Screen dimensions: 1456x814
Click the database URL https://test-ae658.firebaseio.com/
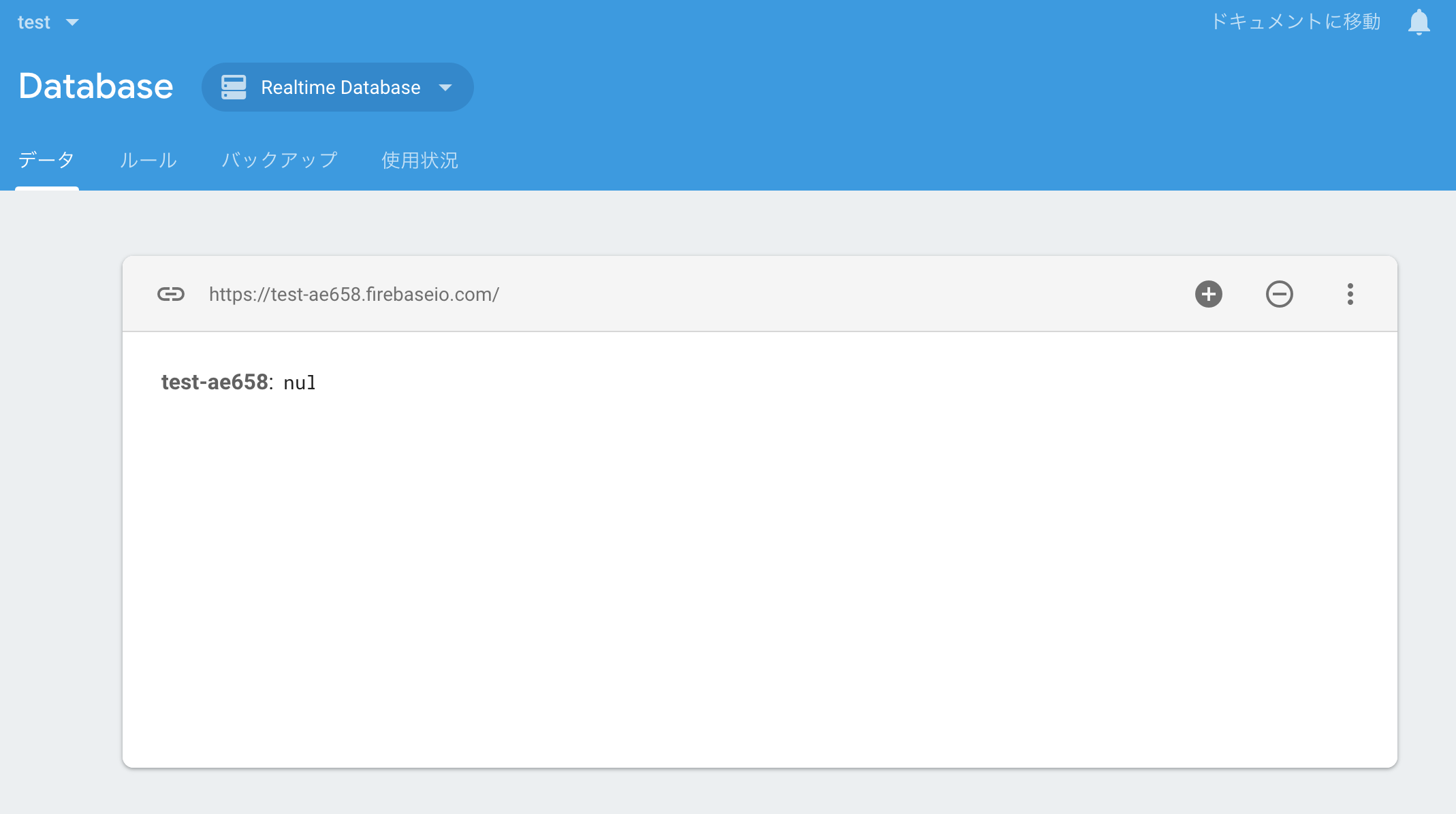point(354,294)
